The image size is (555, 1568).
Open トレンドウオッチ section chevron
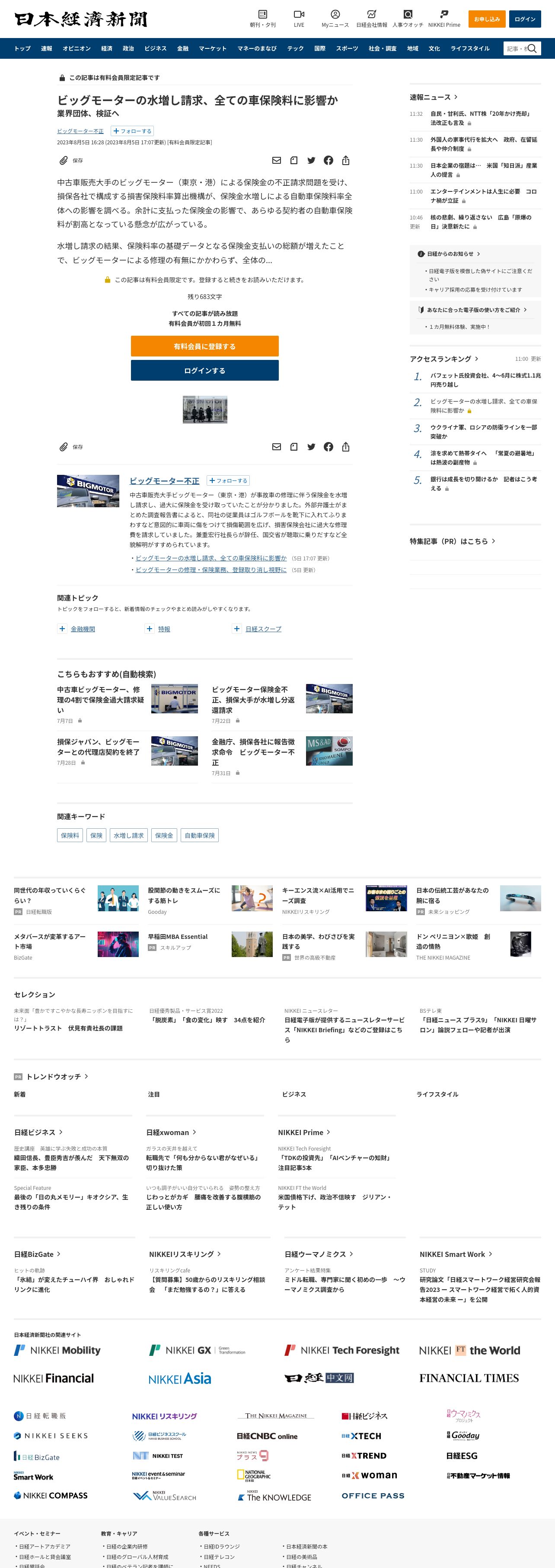click(x=86, y=1076)
